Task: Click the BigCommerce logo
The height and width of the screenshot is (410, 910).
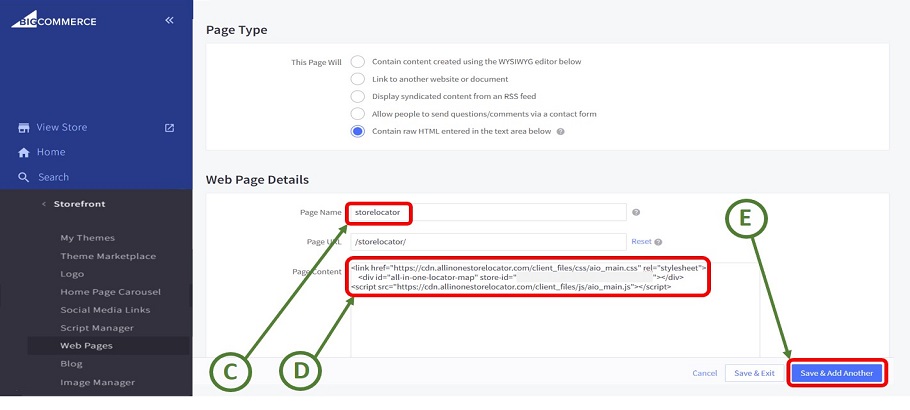Action: coord(54,19)
